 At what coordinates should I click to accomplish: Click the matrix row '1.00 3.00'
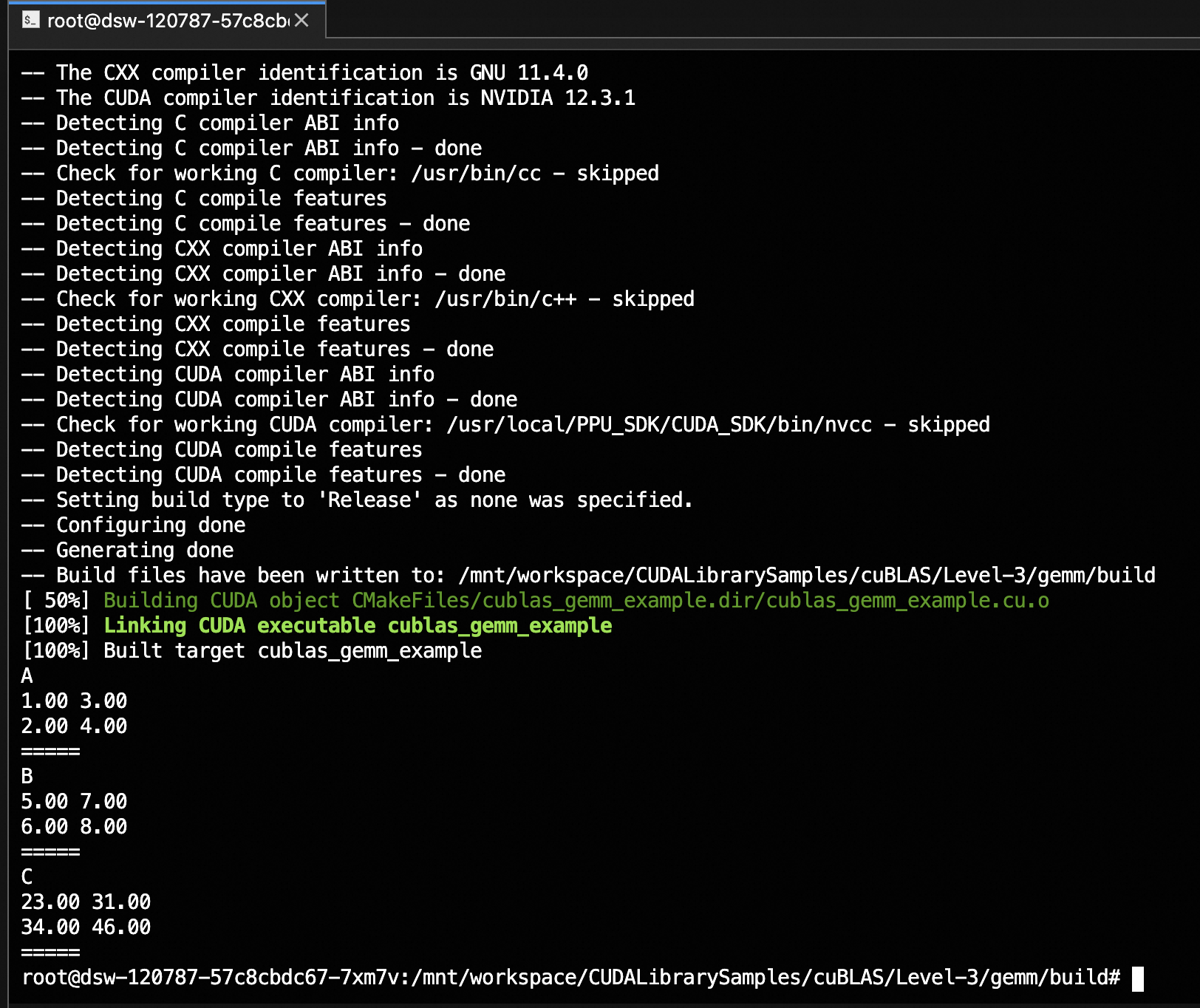pos(74,701)
